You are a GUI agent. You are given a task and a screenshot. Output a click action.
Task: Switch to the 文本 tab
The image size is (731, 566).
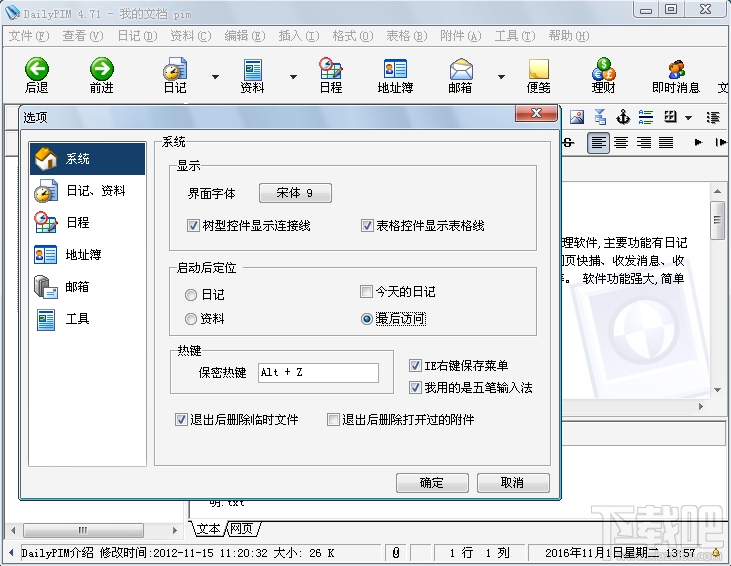[x=208, y=529]
